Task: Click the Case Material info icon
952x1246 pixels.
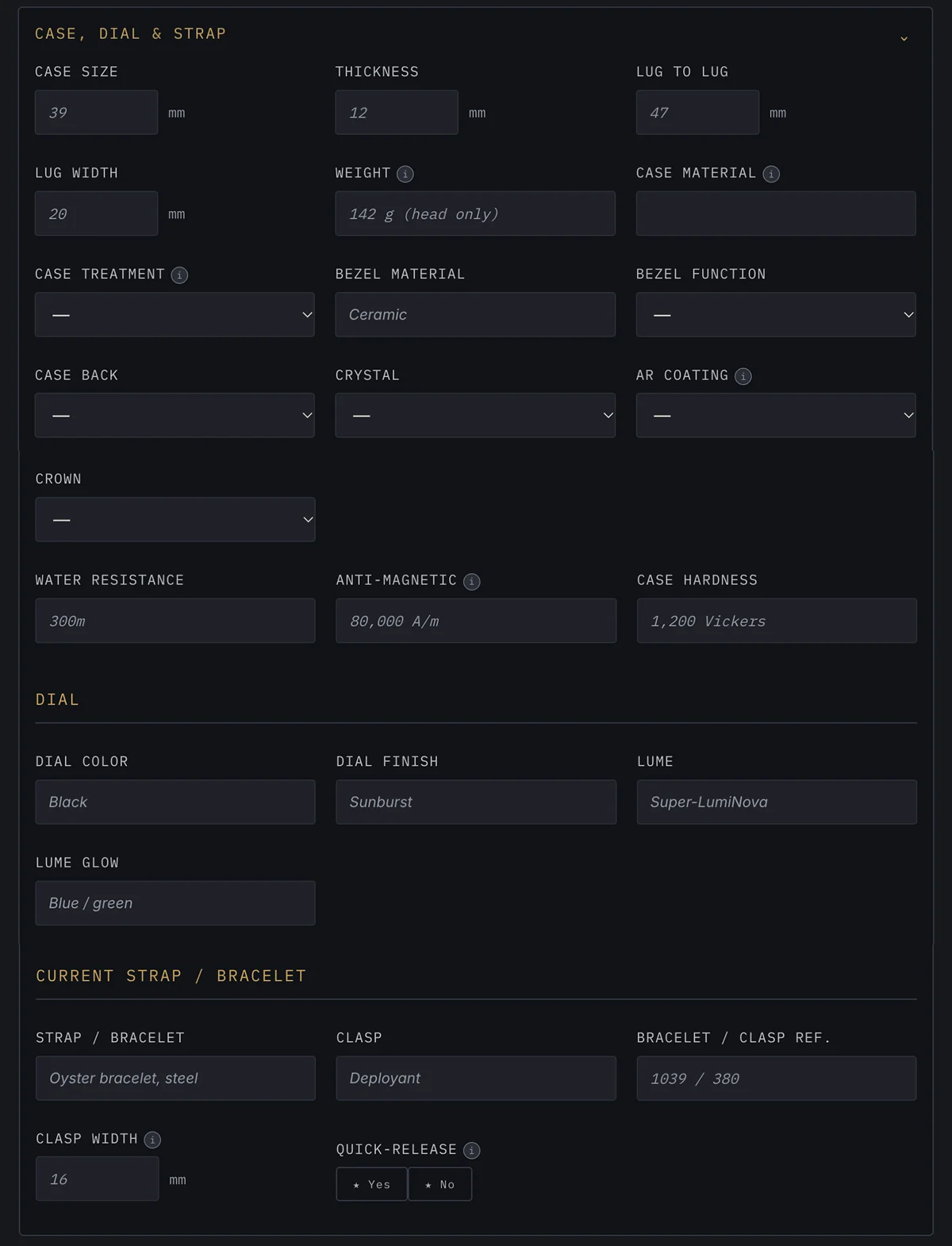Action: 770,174
